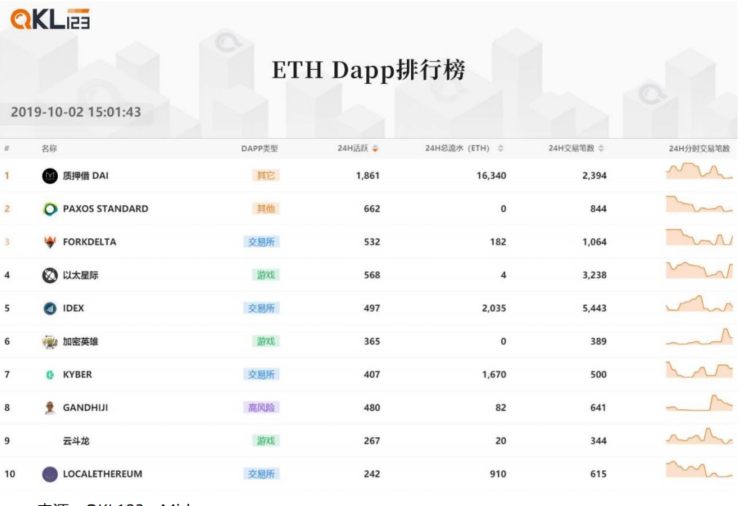This screenshot has width=743, height=506.
Task: Open the 以太星际 entry
Action: (81, 275)
